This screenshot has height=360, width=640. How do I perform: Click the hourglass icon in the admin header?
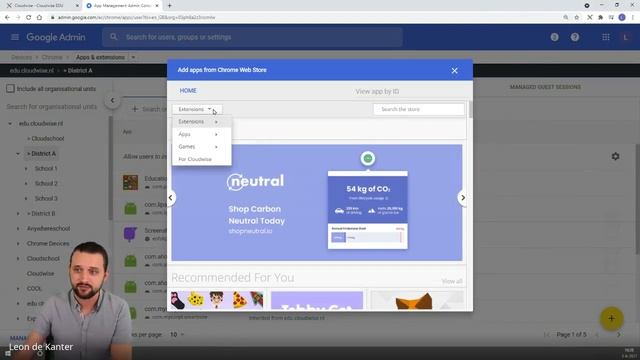tap(554, 37)
